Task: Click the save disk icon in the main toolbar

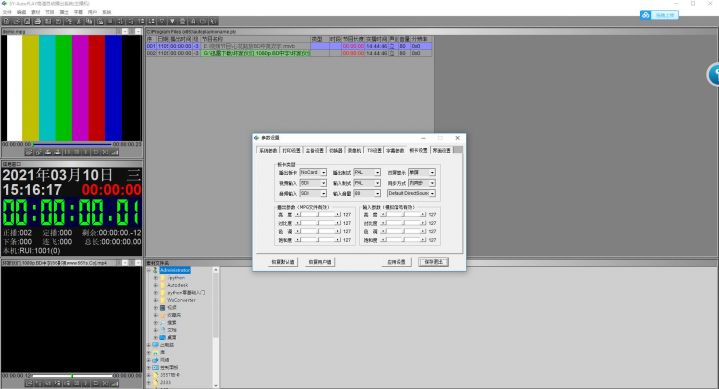Action: pyautogui.click(x=27, y=21)
